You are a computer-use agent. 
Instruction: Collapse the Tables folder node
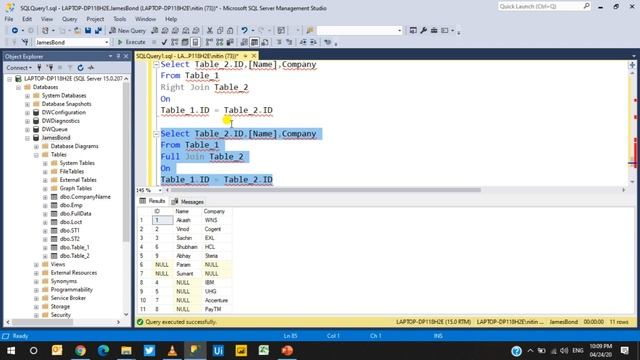tap(36, 155)
